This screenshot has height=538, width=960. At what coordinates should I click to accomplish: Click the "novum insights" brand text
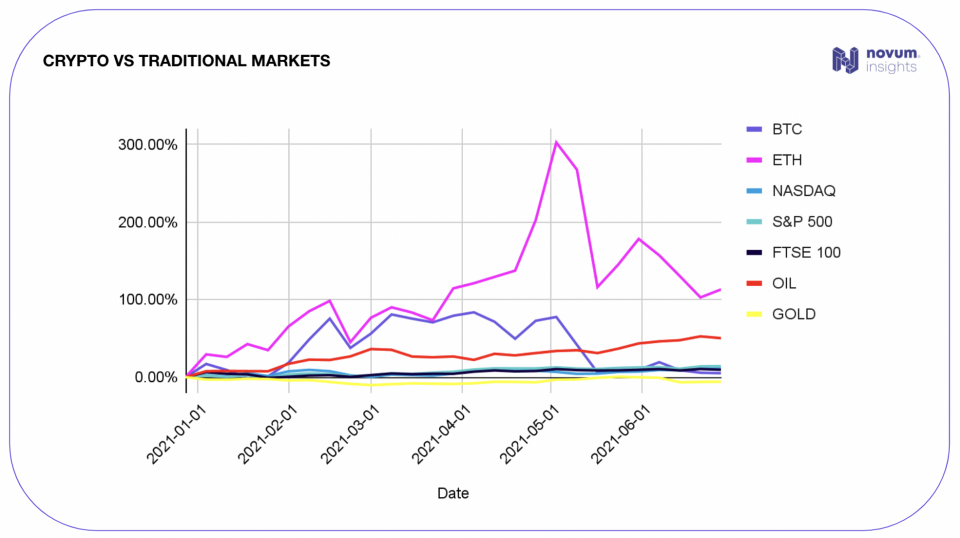891,59
